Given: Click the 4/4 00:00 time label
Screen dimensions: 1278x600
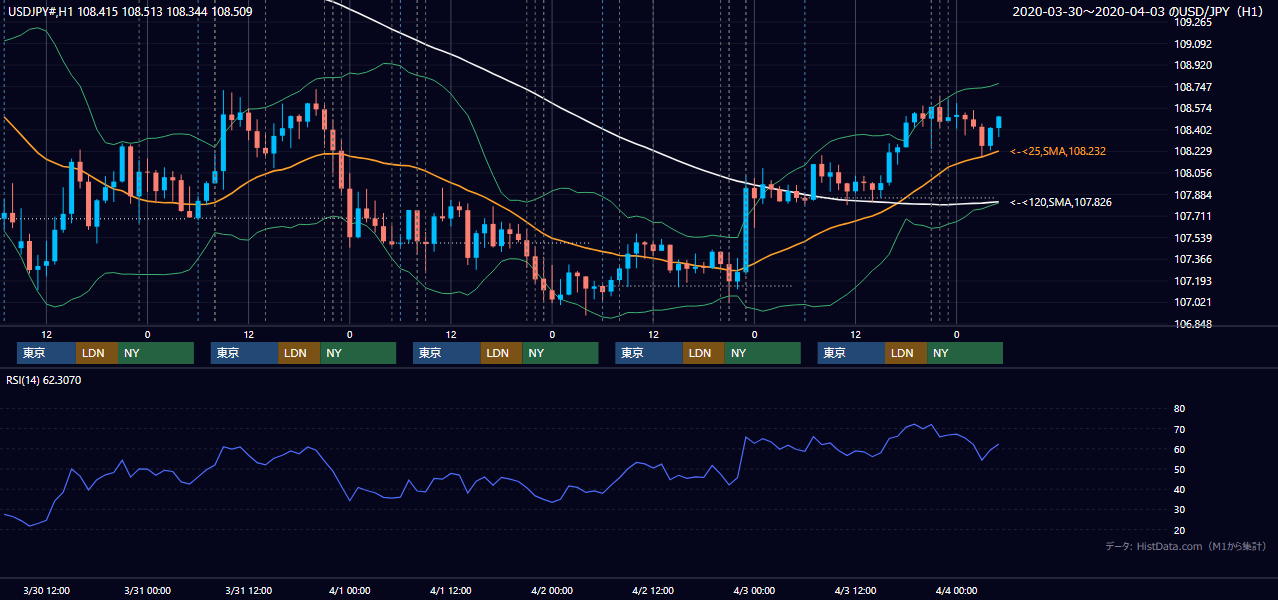Looking at the screenshot, I should point(956,590).
